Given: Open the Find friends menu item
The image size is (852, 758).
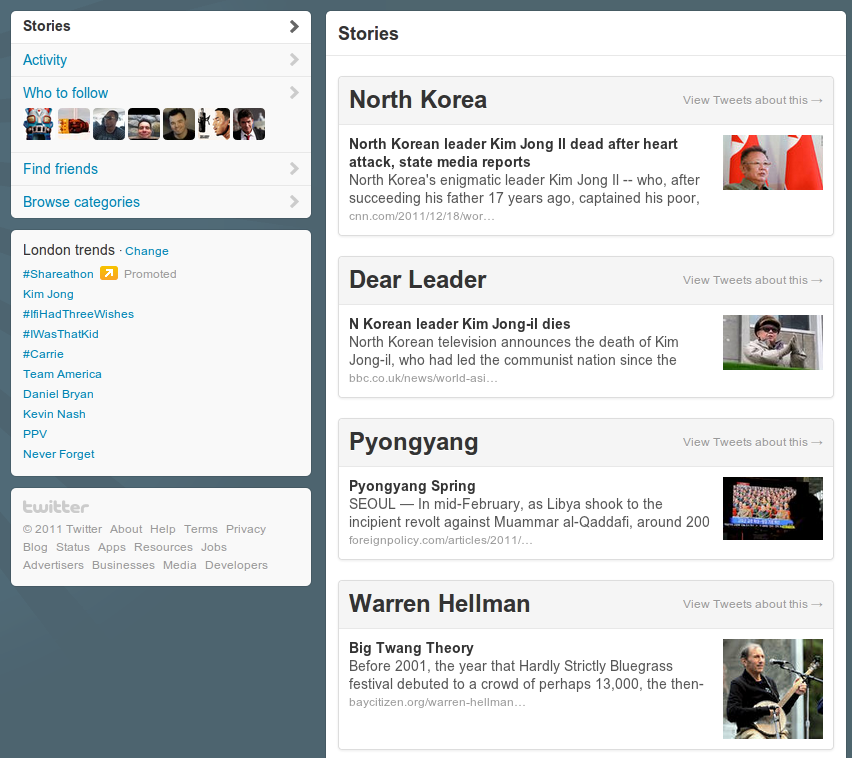Looking at the screenshot, I should pos(61,169).
